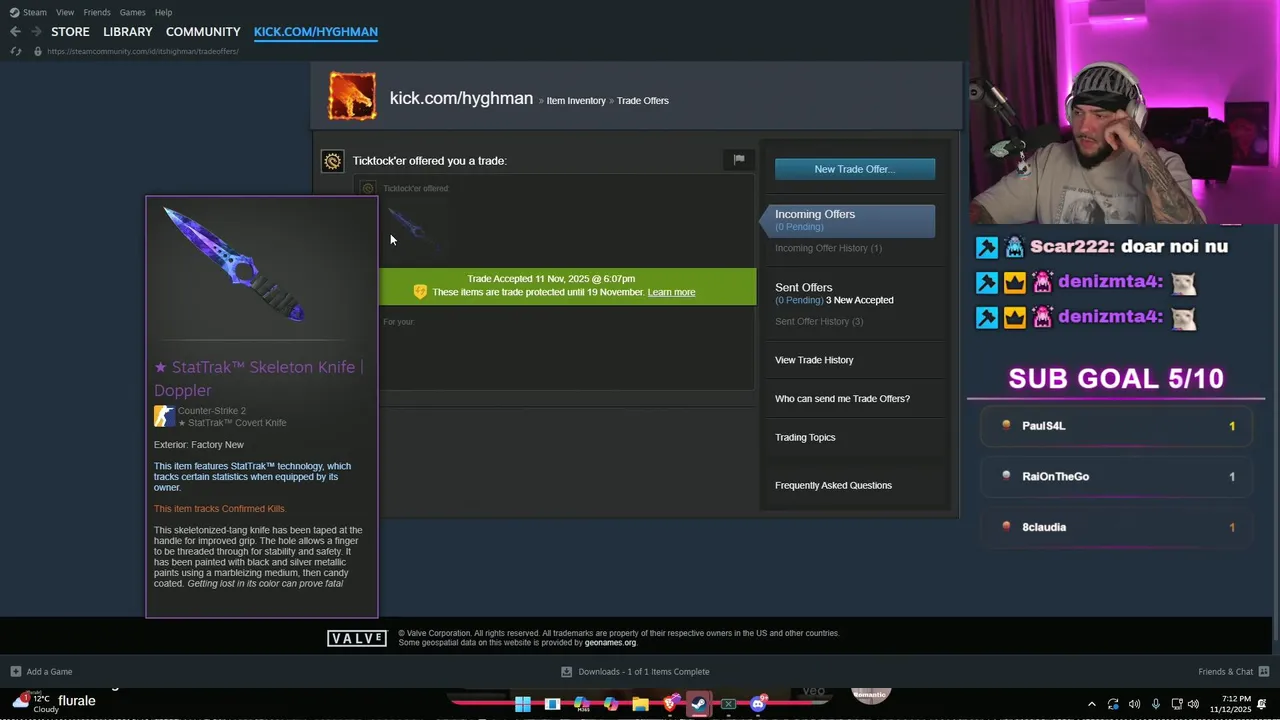Open the Learn more link
Viewport: 1280px width, 720px height.
[x=671, y=292]
